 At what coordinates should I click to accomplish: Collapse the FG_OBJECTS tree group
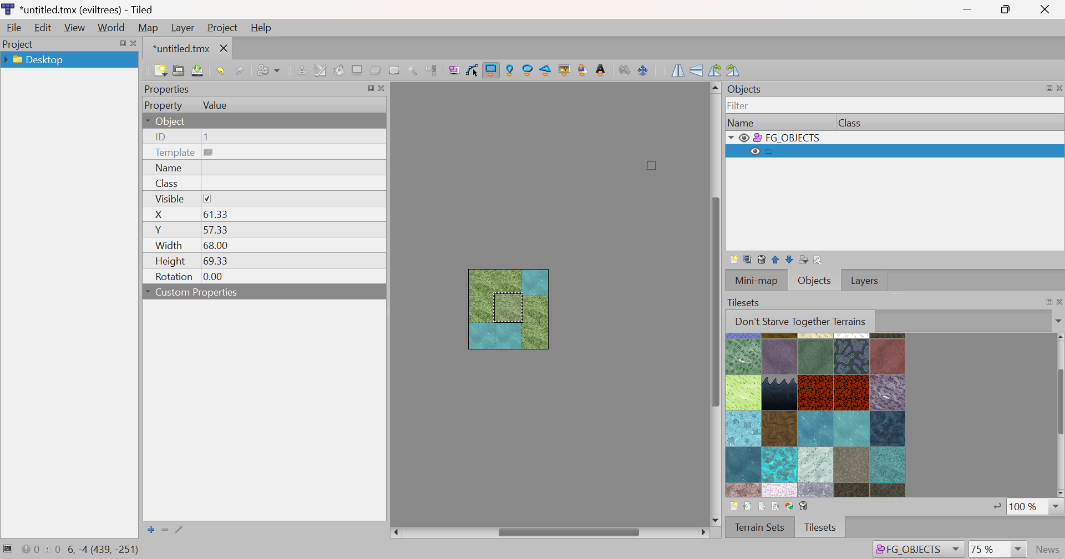pos(731,138)
